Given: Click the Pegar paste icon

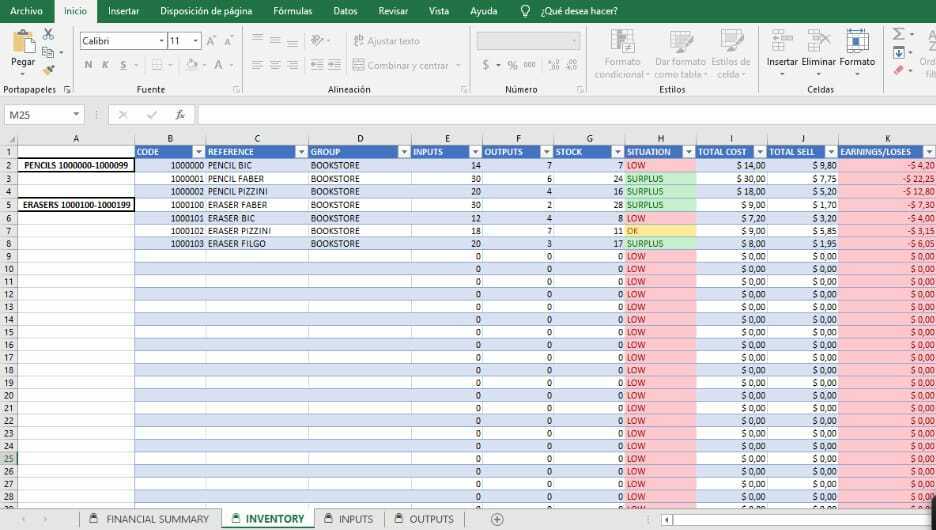Looking at the screenshot, I should click(x=23, y=42).
